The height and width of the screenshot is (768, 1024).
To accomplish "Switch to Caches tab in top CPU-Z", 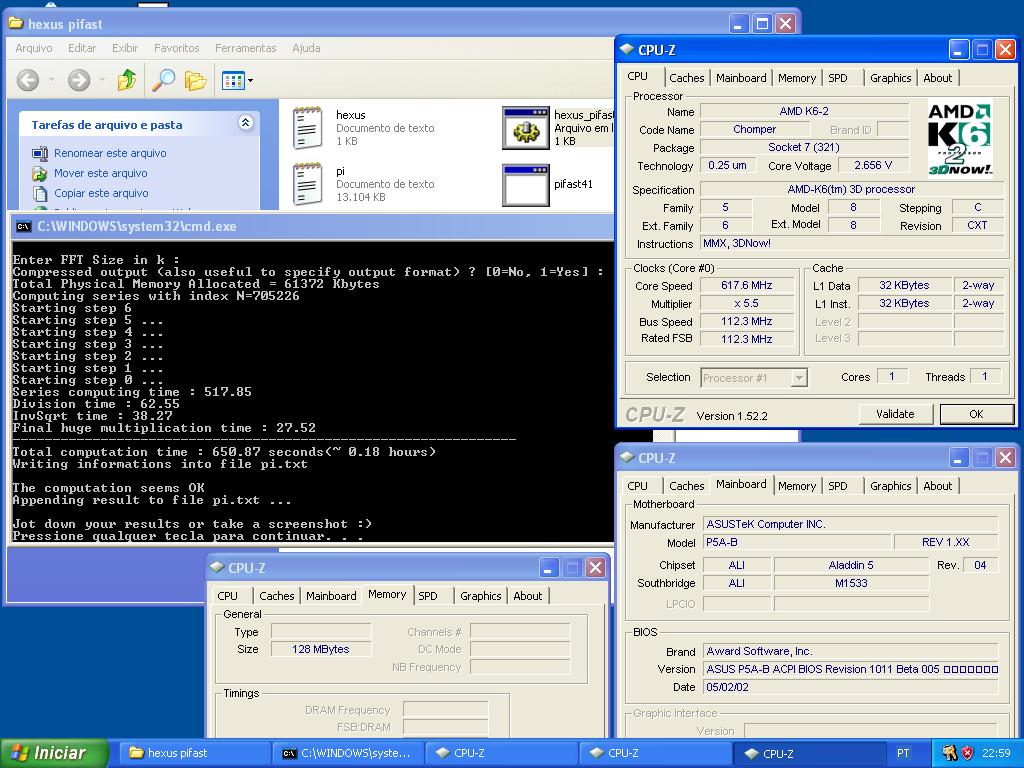I will pos(686,78).
